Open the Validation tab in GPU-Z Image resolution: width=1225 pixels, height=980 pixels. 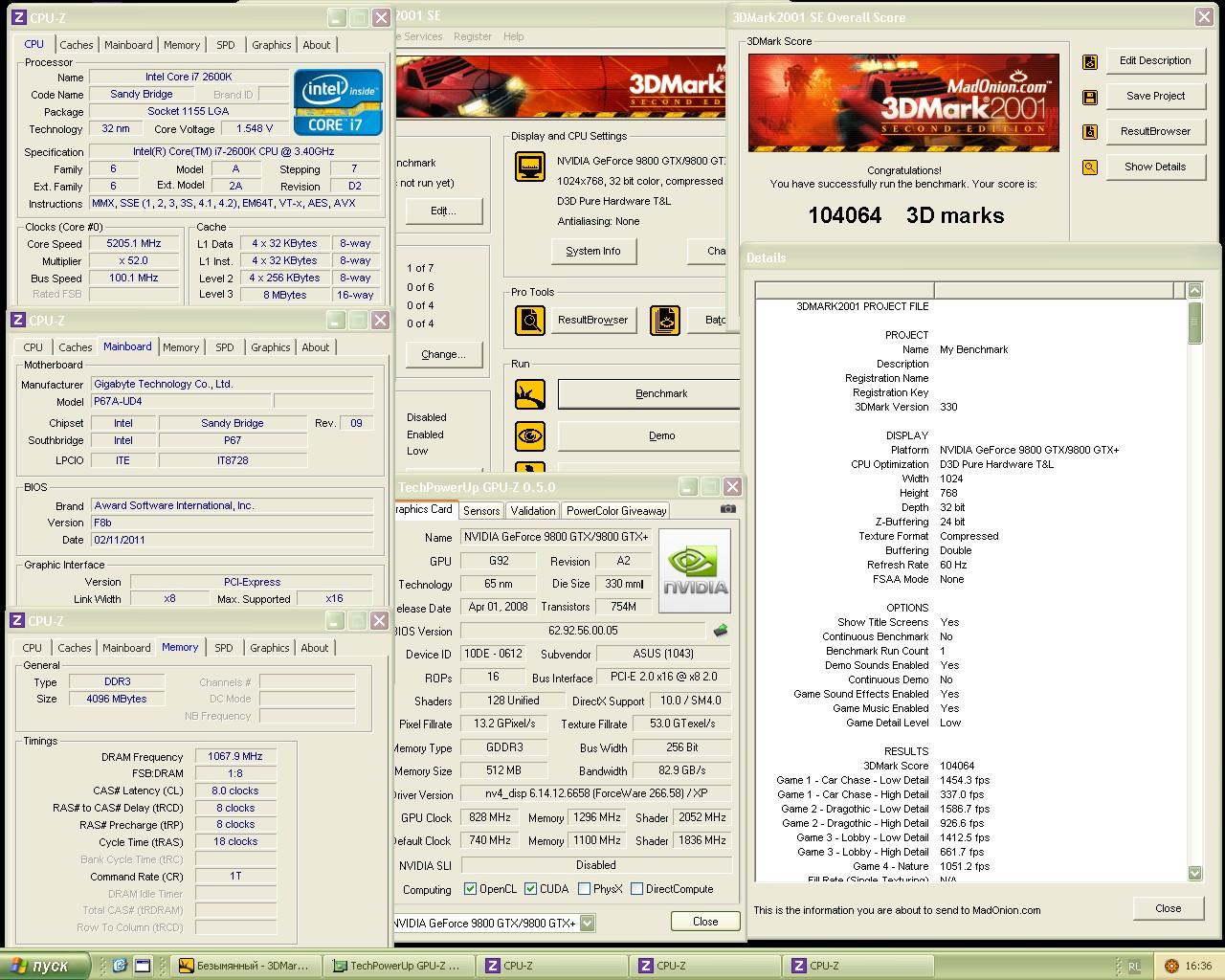[533, 511]
